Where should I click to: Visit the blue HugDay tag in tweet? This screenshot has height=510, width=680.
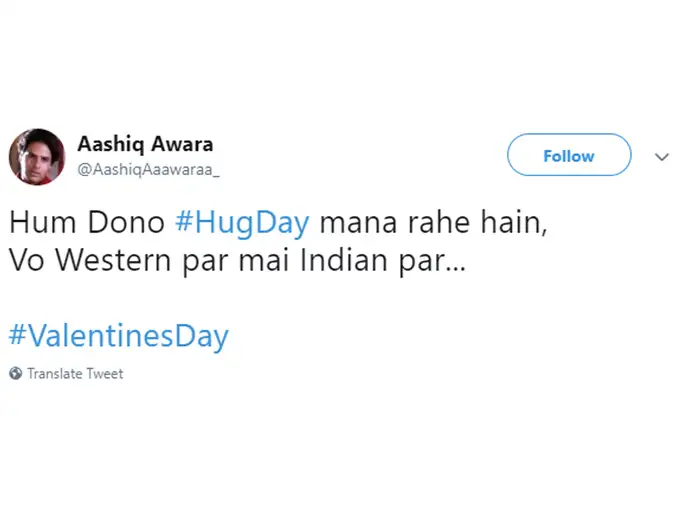tap(242, 221)
